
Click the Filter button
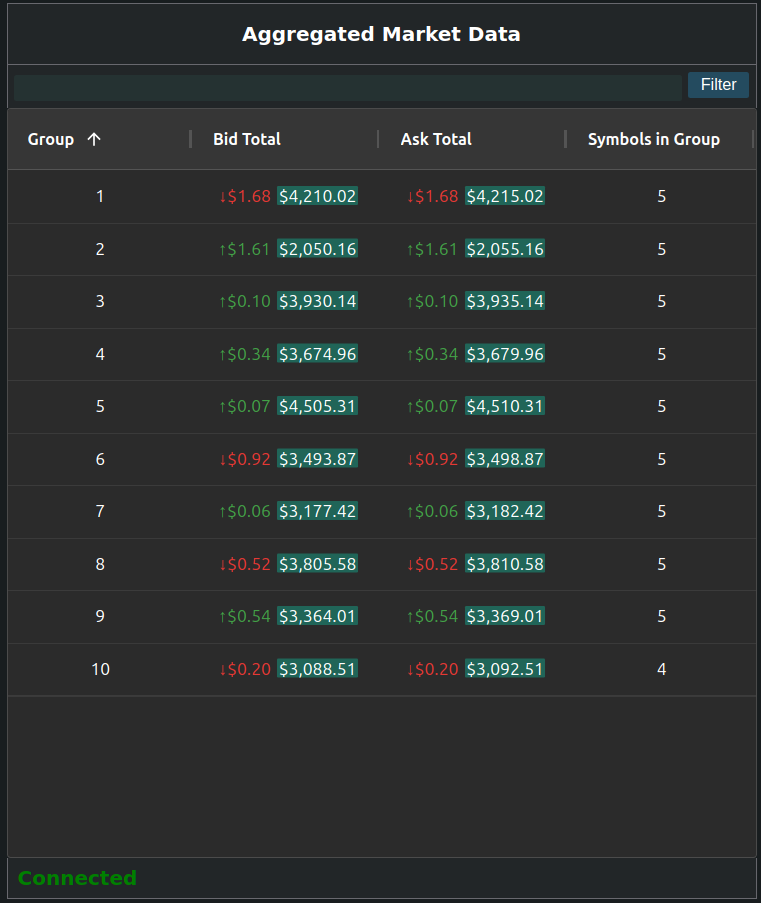pos(718,85)
